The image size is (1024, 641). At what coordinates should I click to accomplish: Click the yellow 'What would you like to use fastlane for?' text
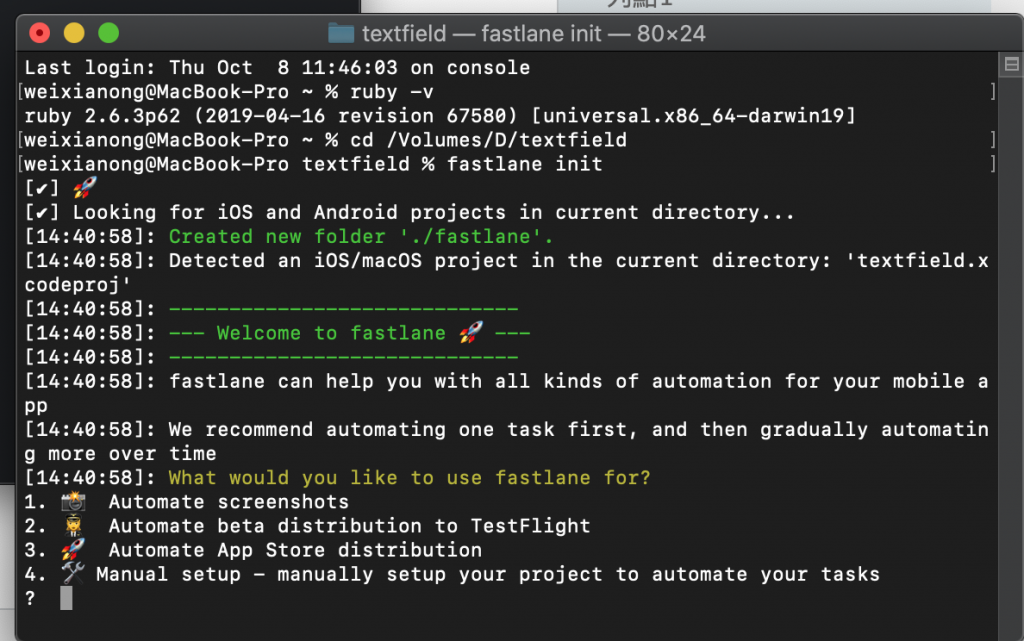coord(409,478)
